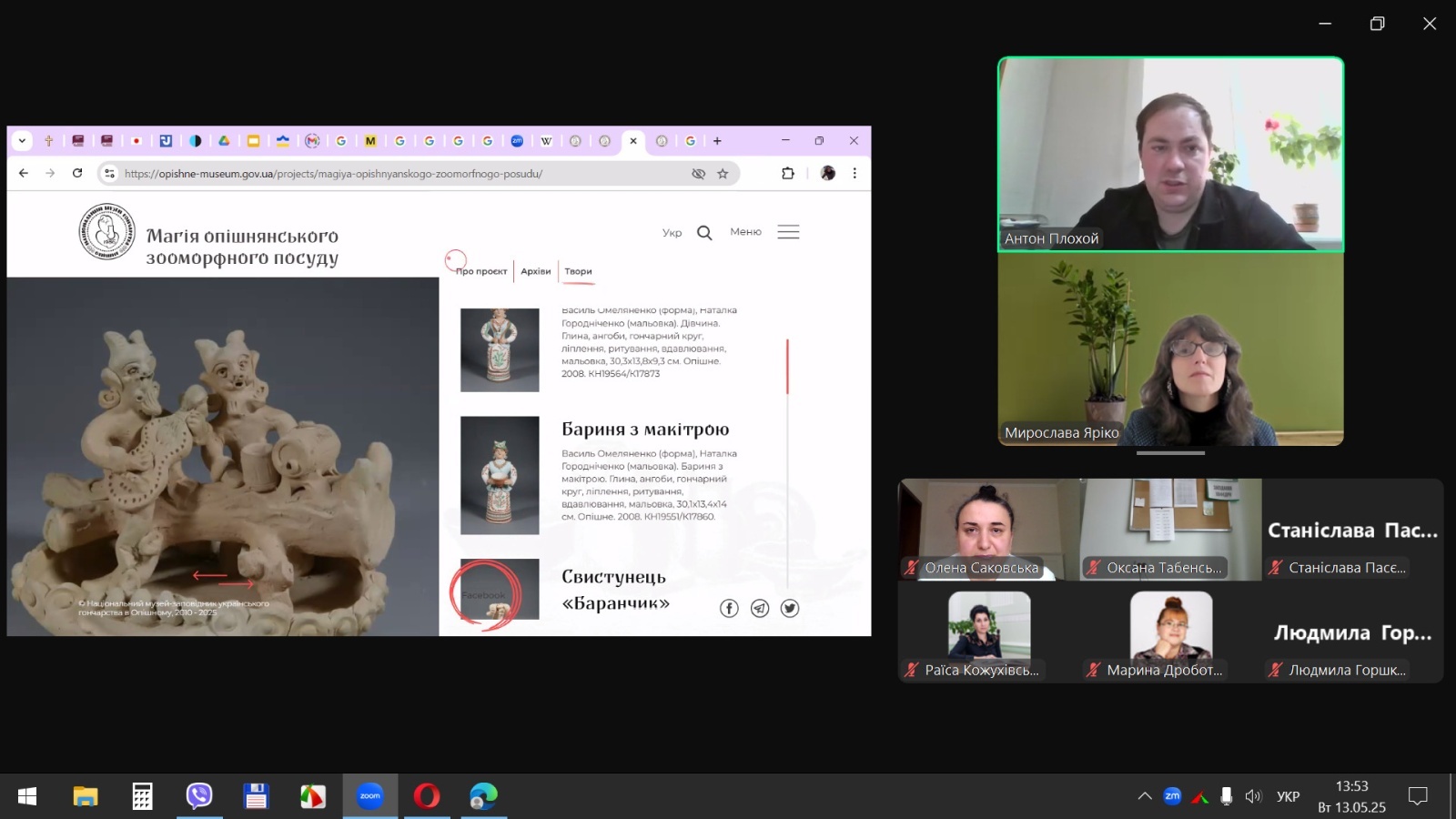Open the Бариня з макітрою heading
Viewport: 1456px width, 819px height.
click(x=645, y=430)
